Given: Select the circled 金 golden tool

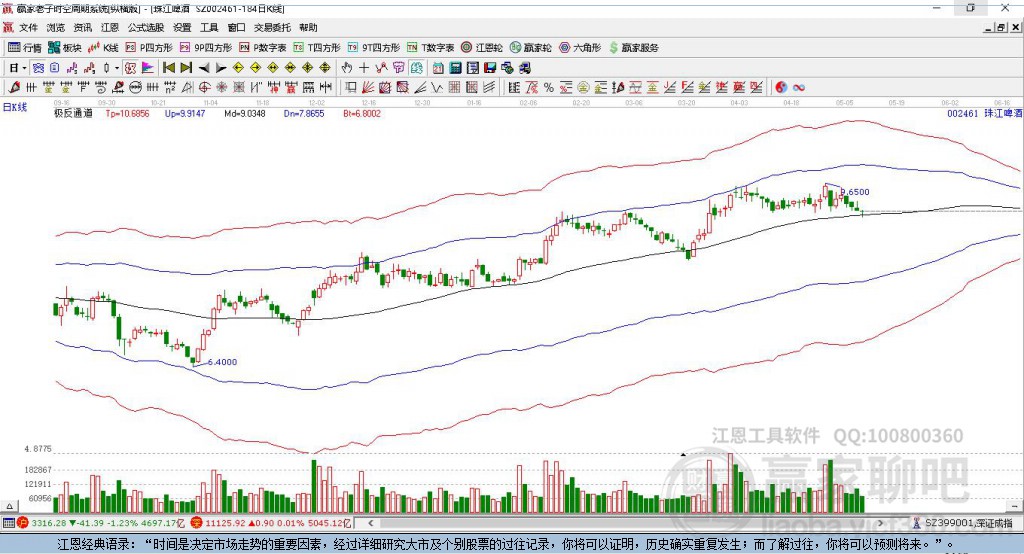Looking at the screenshot, I should point(583,87).
